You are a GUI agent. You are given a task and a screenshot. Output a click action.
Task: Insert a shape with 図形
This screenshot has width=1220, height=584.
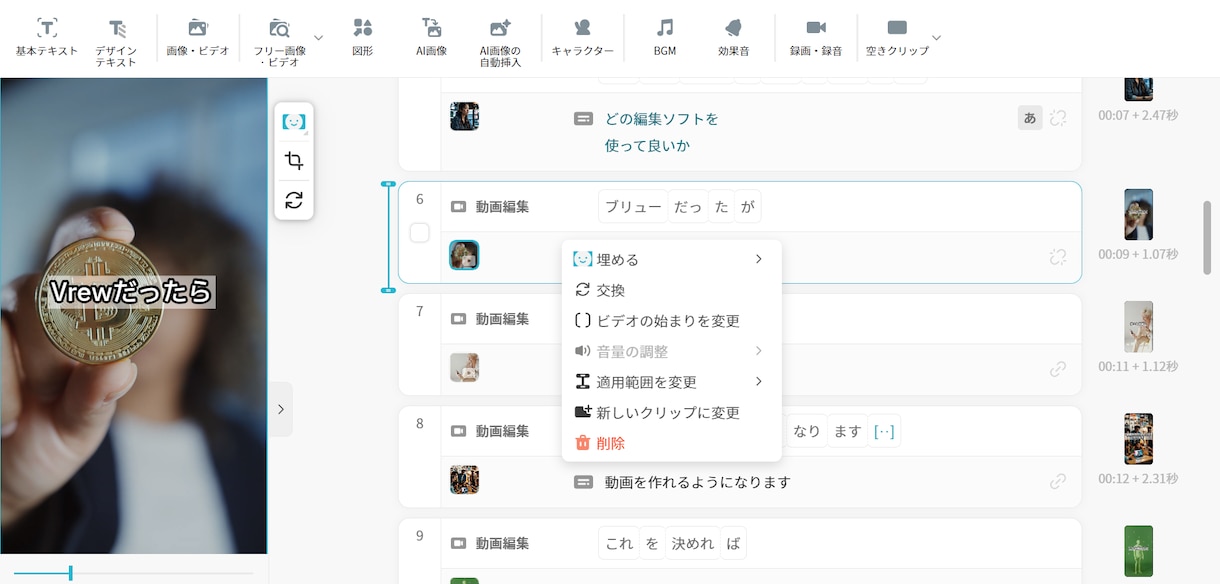(363, 37)
